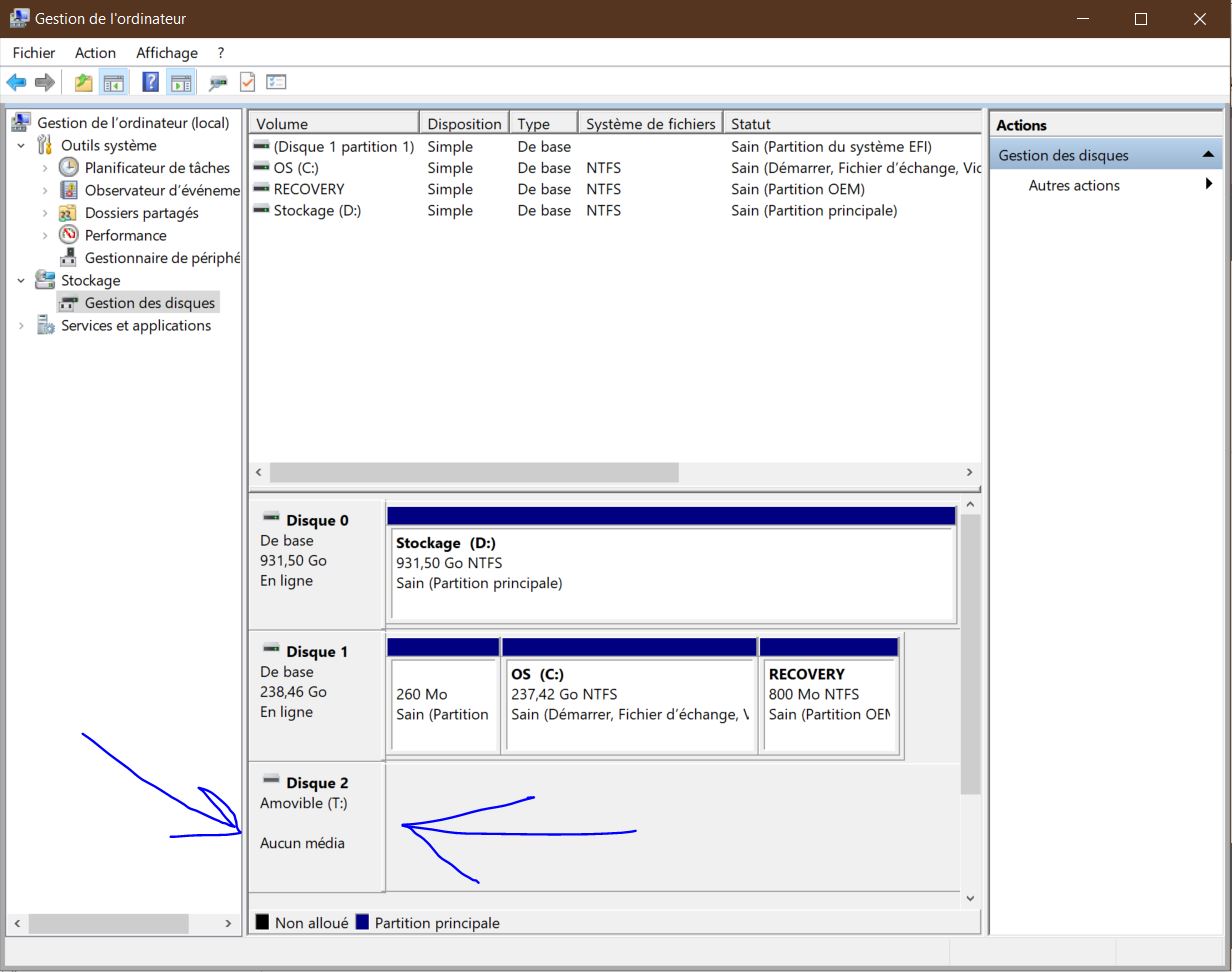The width and height of the screenshot is (1232, 972).
Task: Collapse the Gestion des disques actions section
Action: pos(1207,155)
